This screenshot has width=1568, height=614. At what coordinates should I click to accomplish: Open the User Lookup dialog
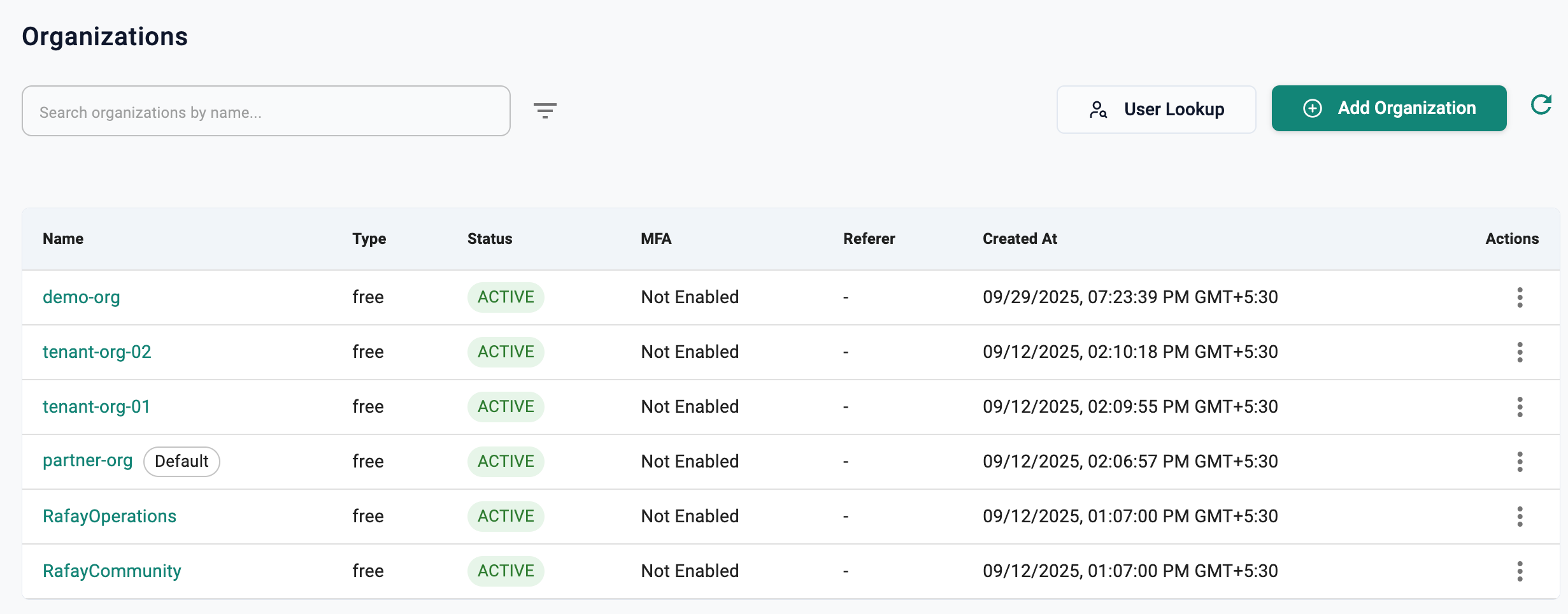coord(1156,110)
